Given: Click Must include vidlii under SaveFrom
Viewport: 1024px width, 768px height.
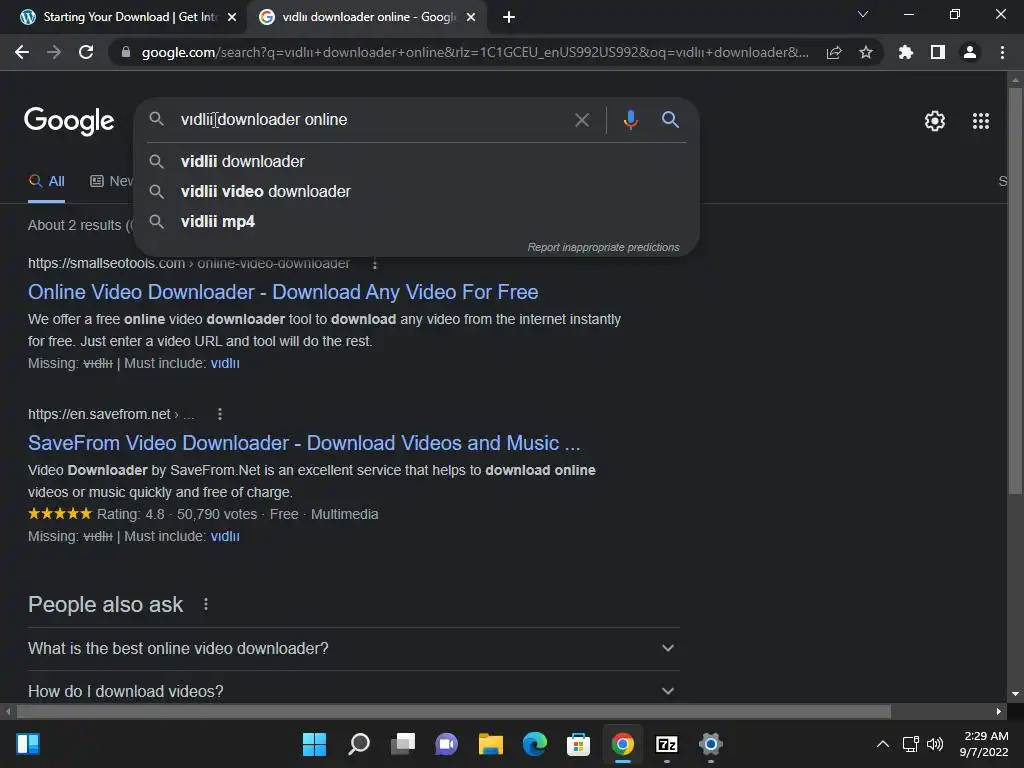Looking at the screenshot, I should [x=225, y=536].
